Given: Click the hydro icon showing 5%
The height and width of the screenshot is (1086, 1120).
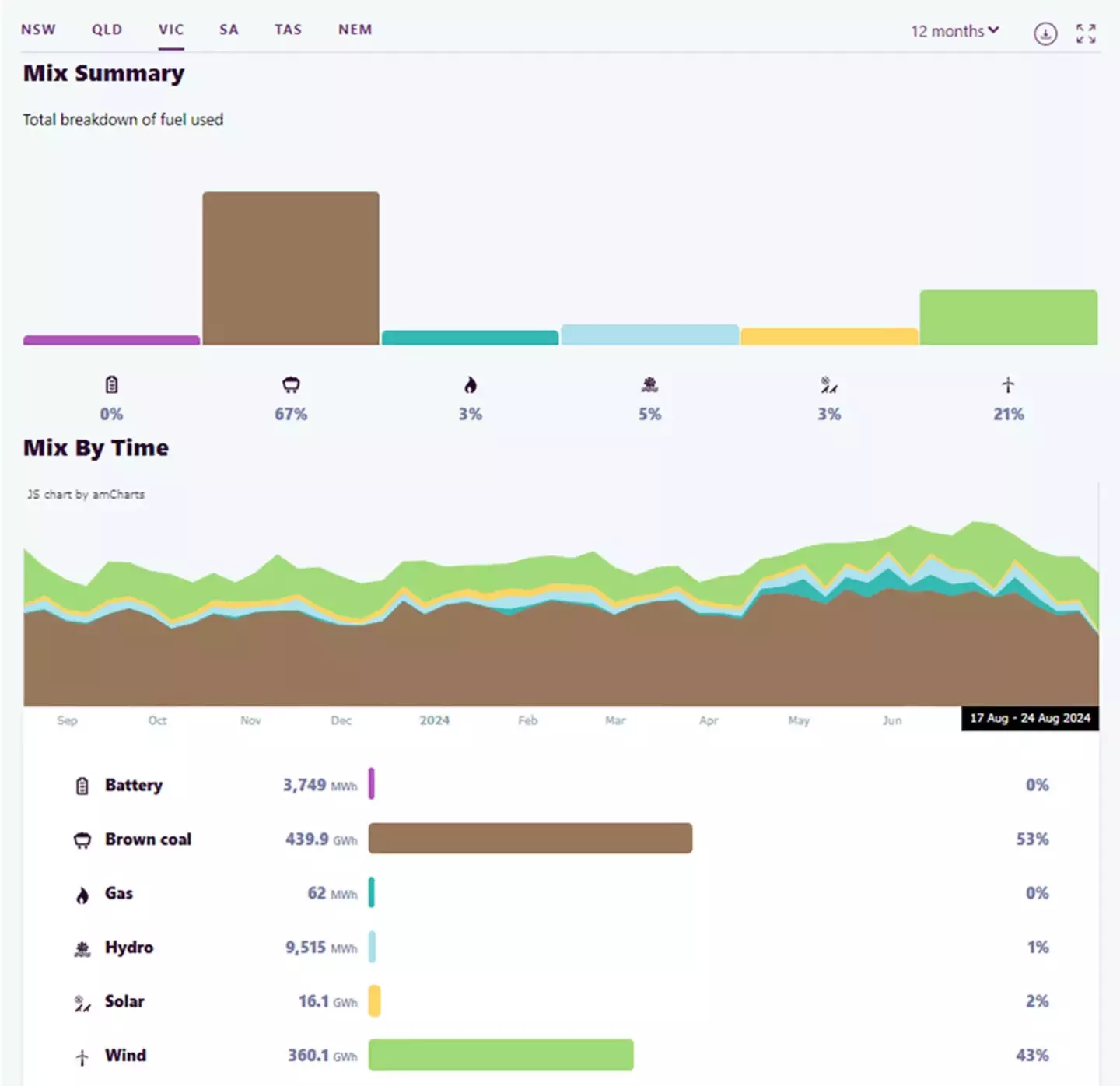Looking at the screenshot, I should click(x=649, y=384).
